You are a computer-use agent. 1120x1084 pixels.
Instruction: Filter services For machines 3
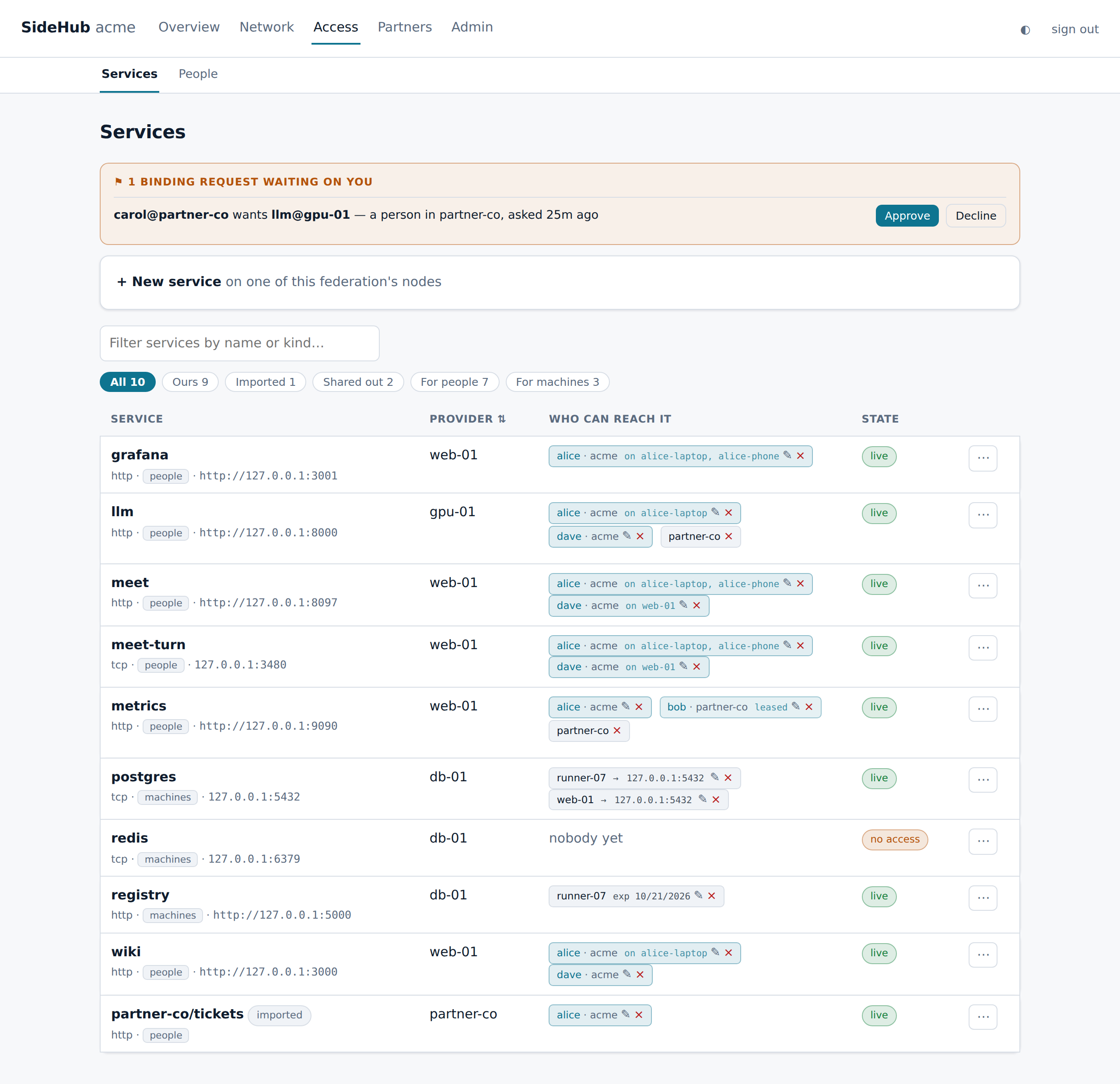(x=557, y=382)
